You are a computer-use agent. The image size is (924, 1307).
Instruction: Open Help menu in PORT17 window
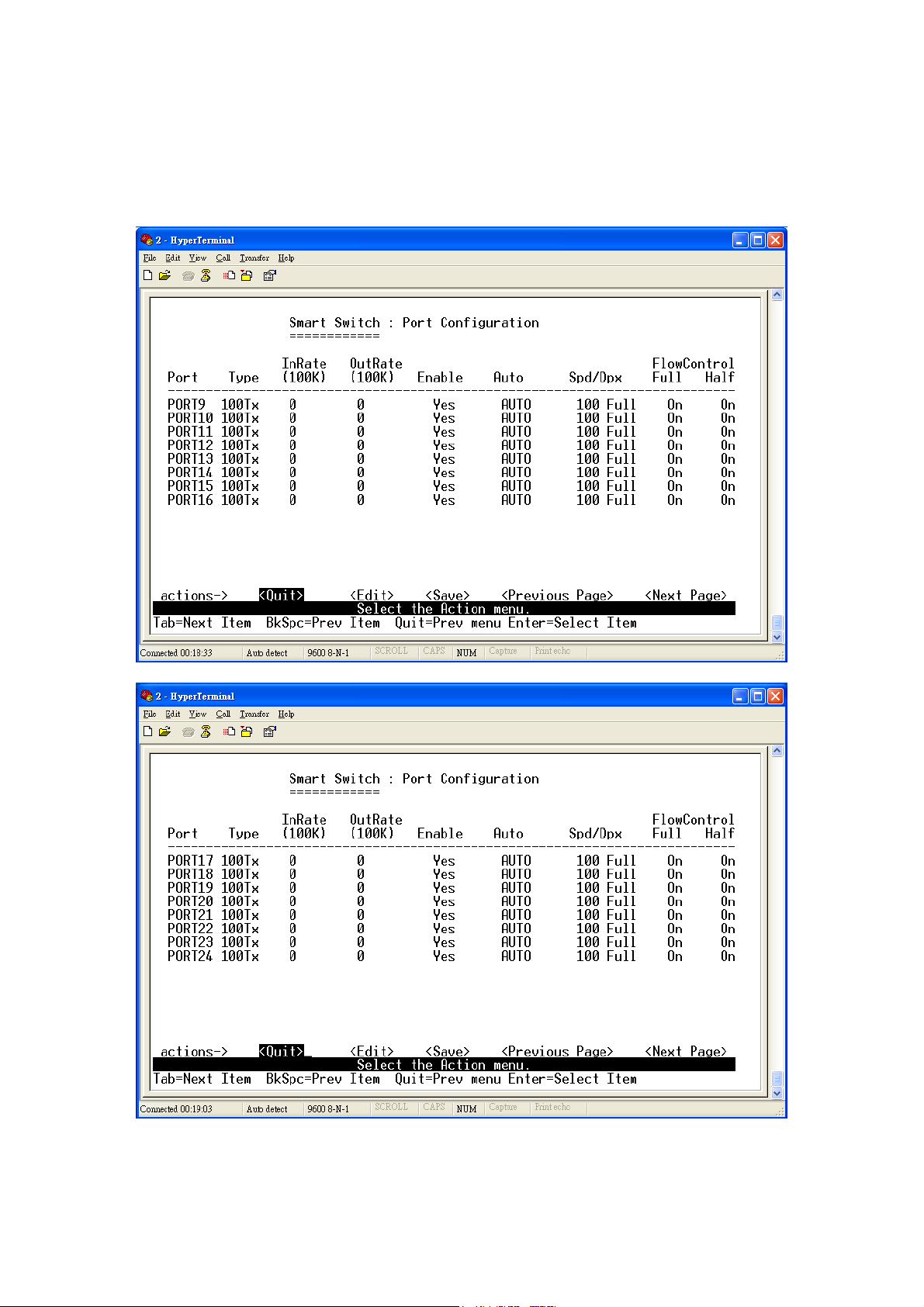click(286, 714)
